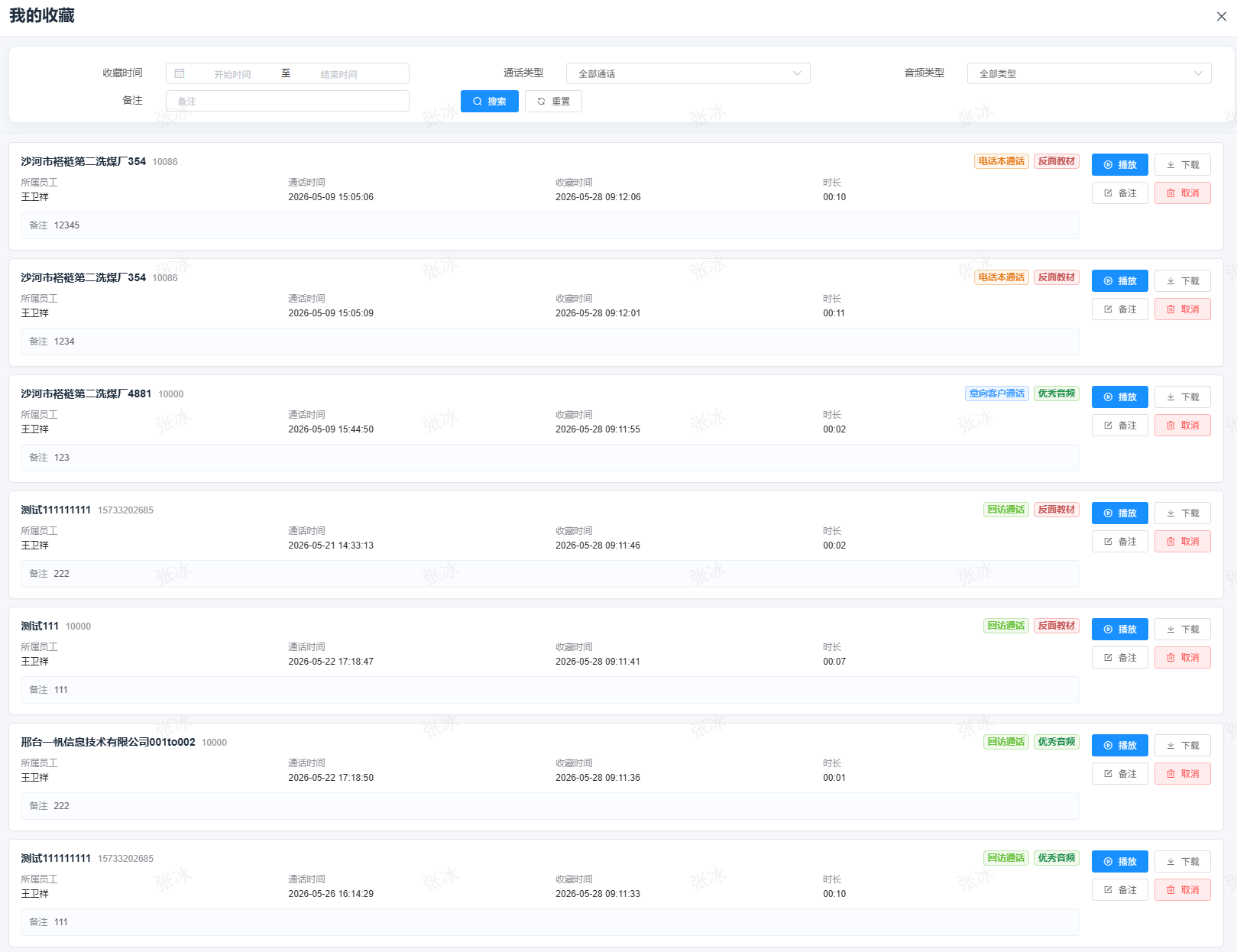Download the recording collected at 09:11:33

1182,861
